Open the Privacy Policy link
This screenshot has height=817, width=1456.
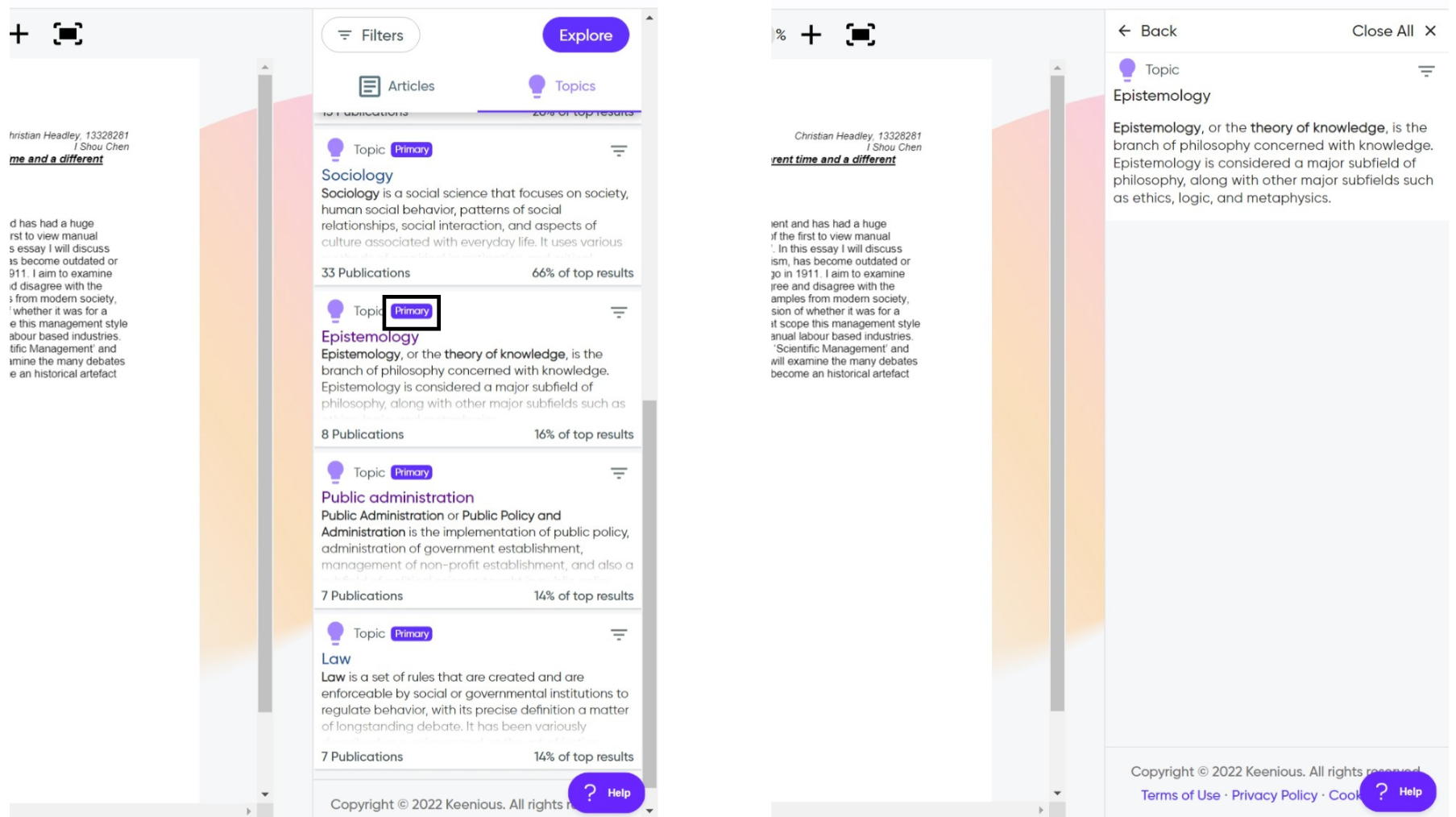pyautogui.click(x=1274, y=795)
